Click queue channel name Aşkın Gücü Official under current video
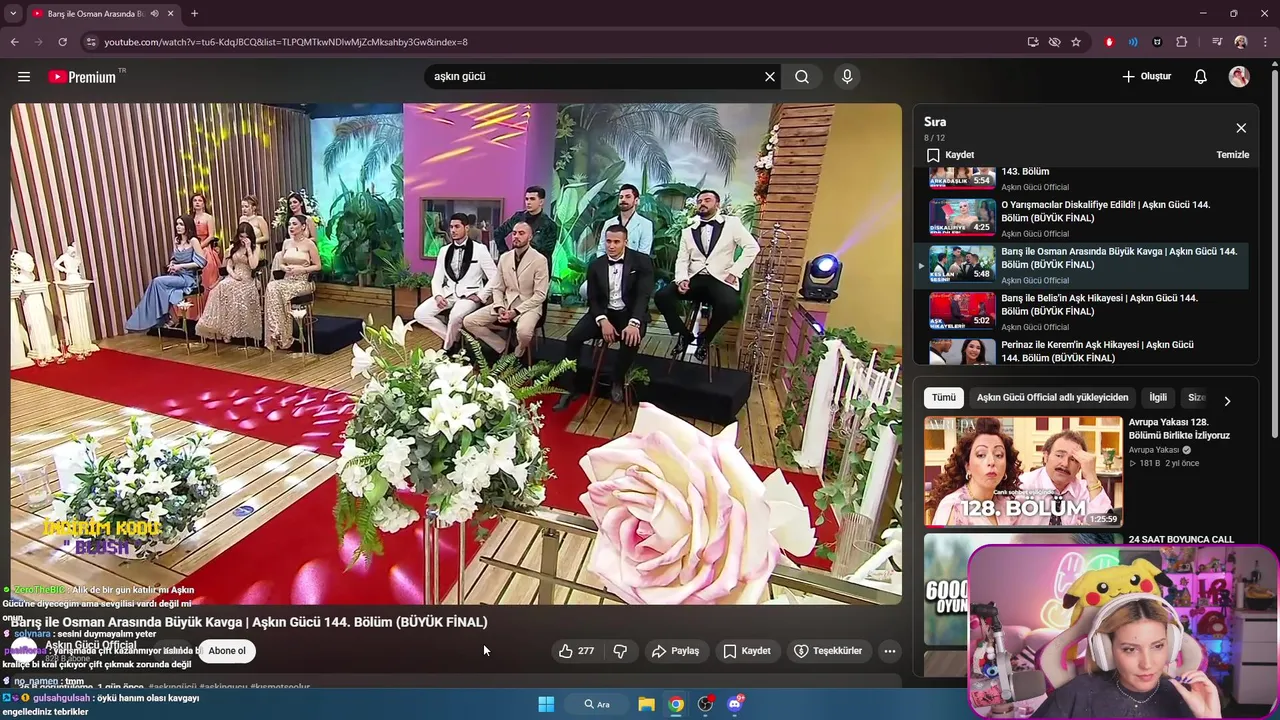Viewport: 1280px width, 720px height. [x=1035, y=280]
